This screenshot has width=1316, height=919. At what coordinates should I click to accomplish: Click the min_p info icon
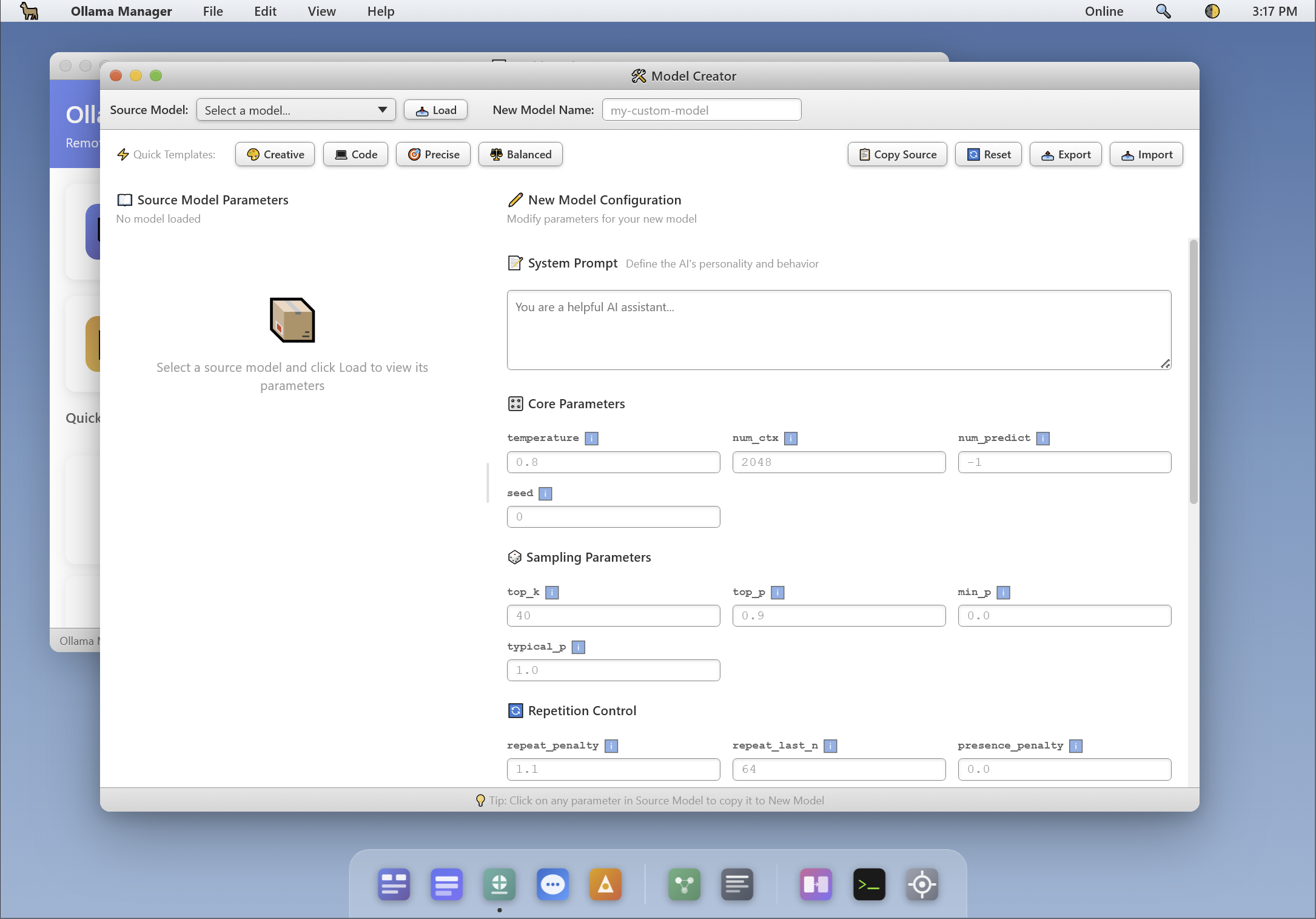click(1003, 592)
